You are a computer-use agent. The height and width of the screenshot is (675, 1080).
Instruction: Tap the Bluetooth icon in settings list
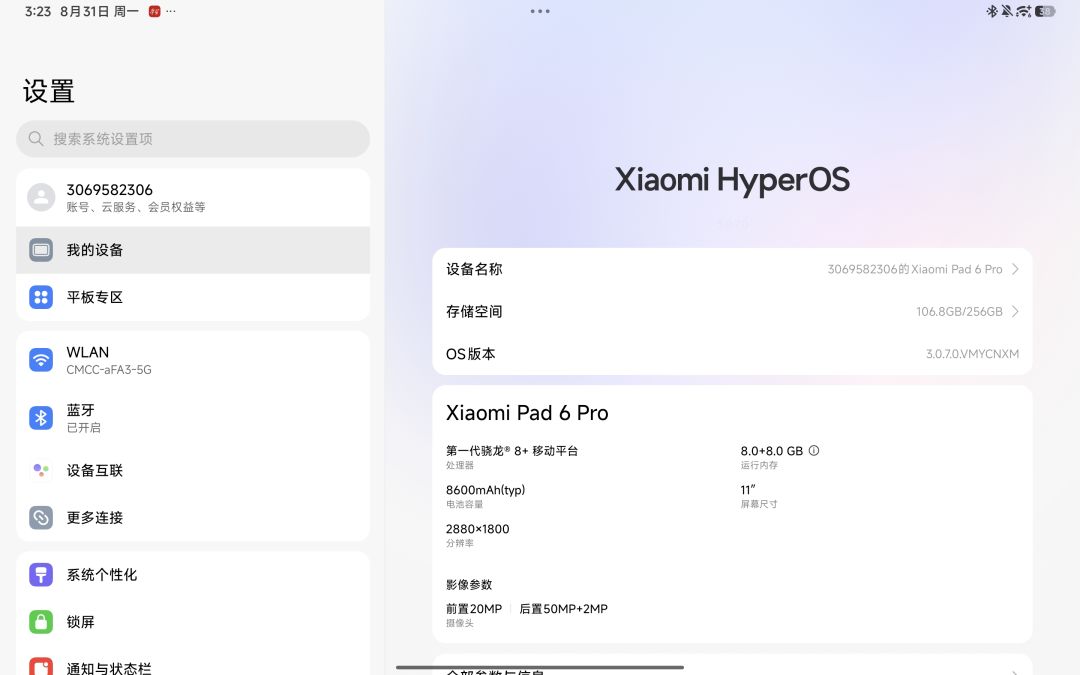41,417
